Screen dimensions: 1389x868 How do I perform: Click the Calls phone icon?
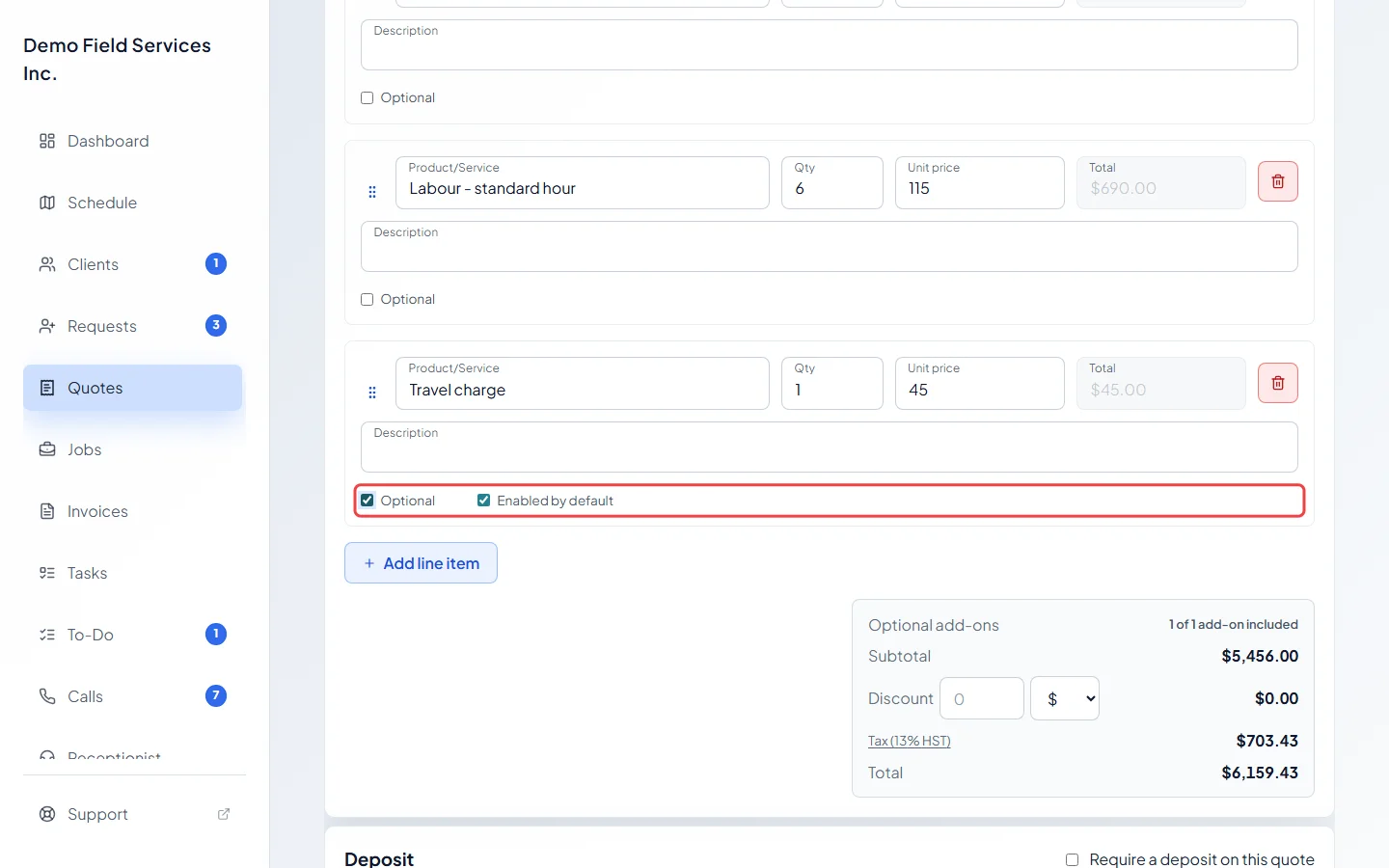pyautogui.click(x=47, y=696)
